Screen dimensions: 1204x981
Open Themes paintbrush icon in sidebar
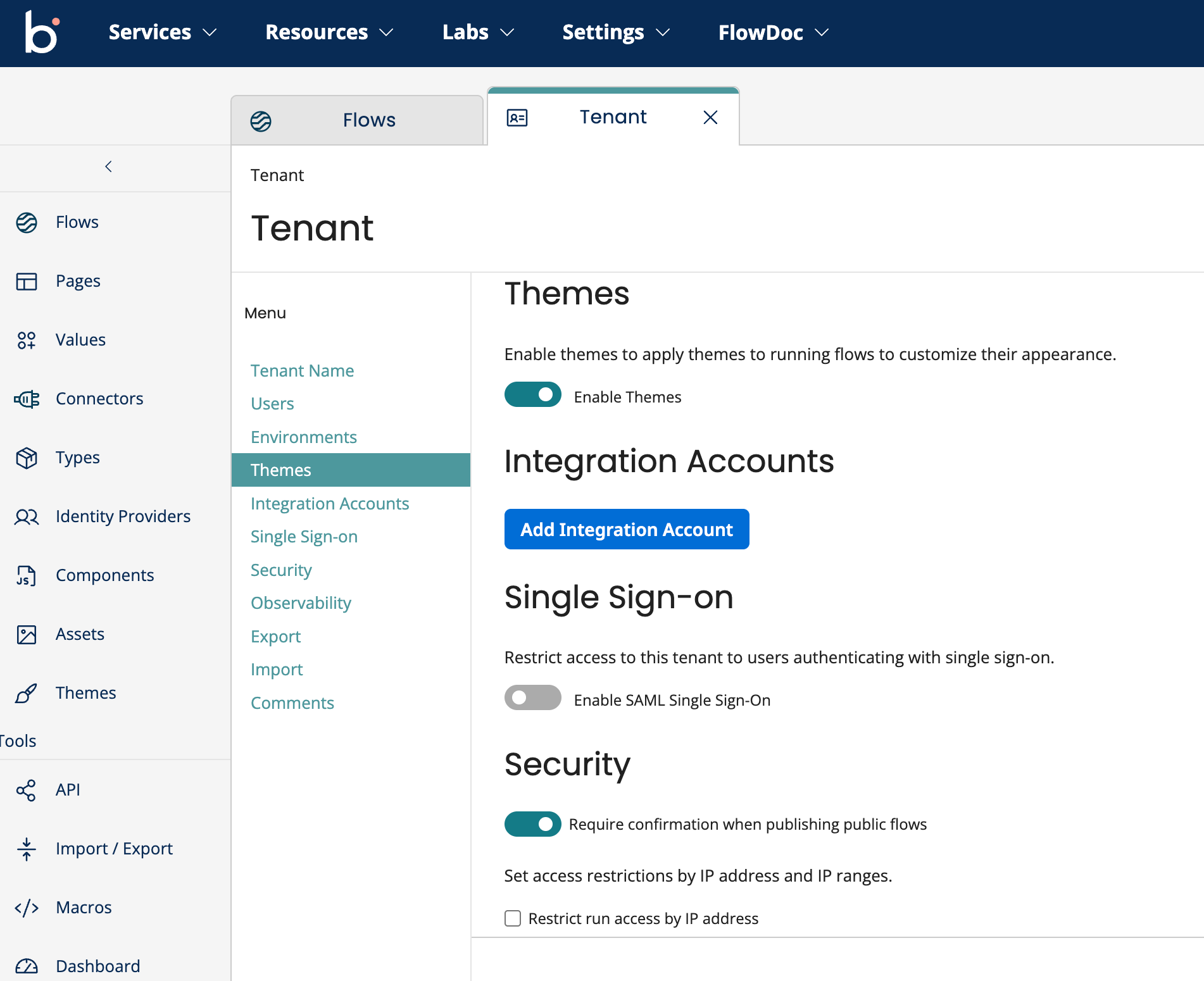pos(27,693)
